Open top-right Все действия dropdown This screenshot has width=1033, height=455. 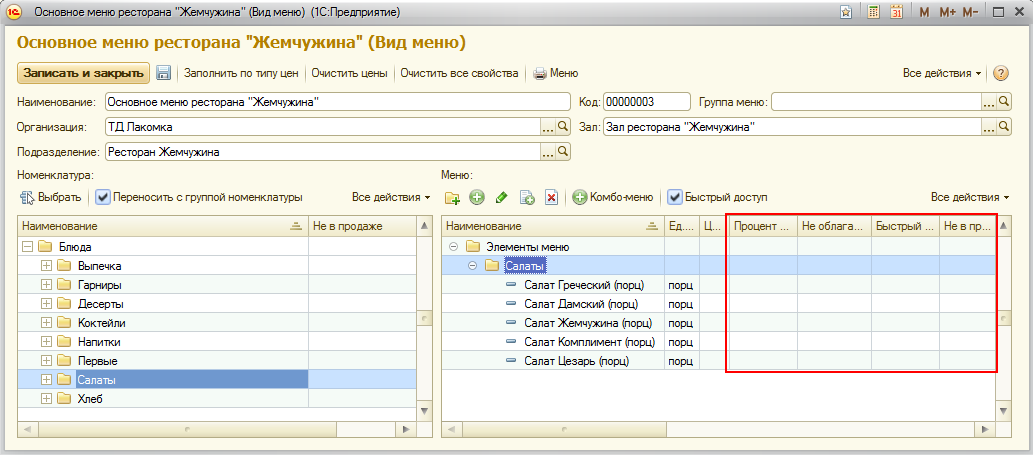[x=943, y=73]
